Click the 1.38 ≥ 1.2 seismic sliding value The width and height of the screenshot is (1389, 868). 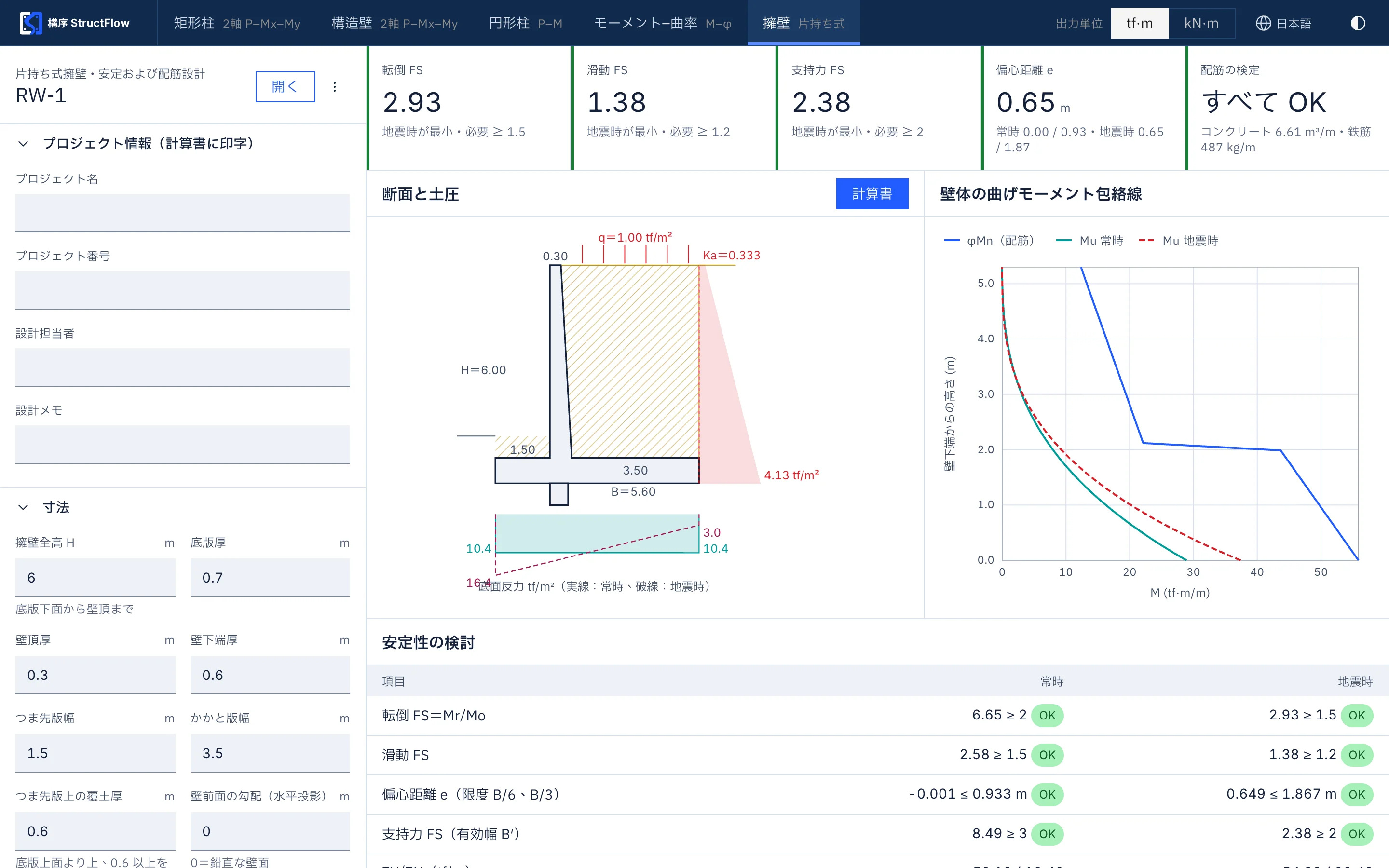(x=1302, y=754)
